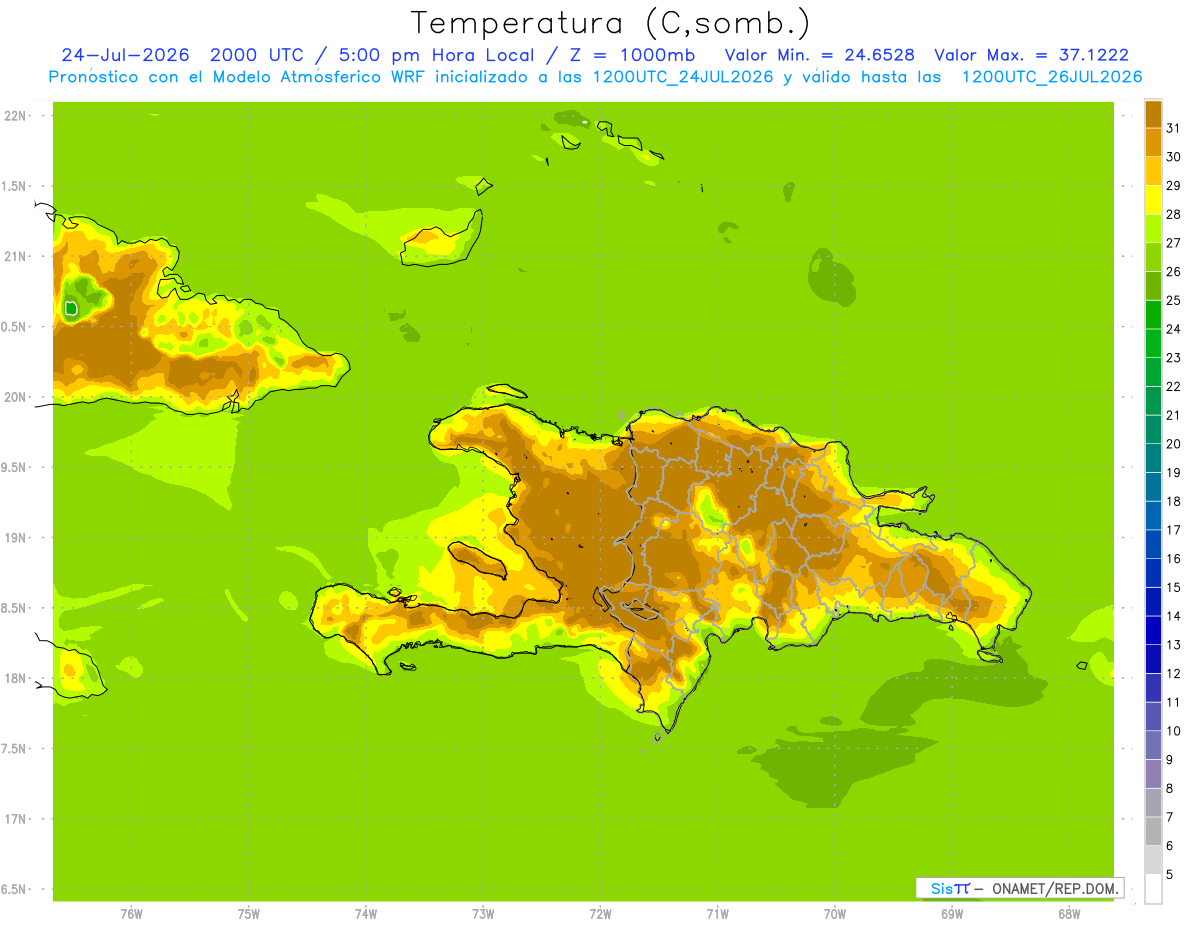Select the 'Z = 1000mb' level text
Image resolution: width=1200 pixels, height=927 pixels.
tap(632, 55)
